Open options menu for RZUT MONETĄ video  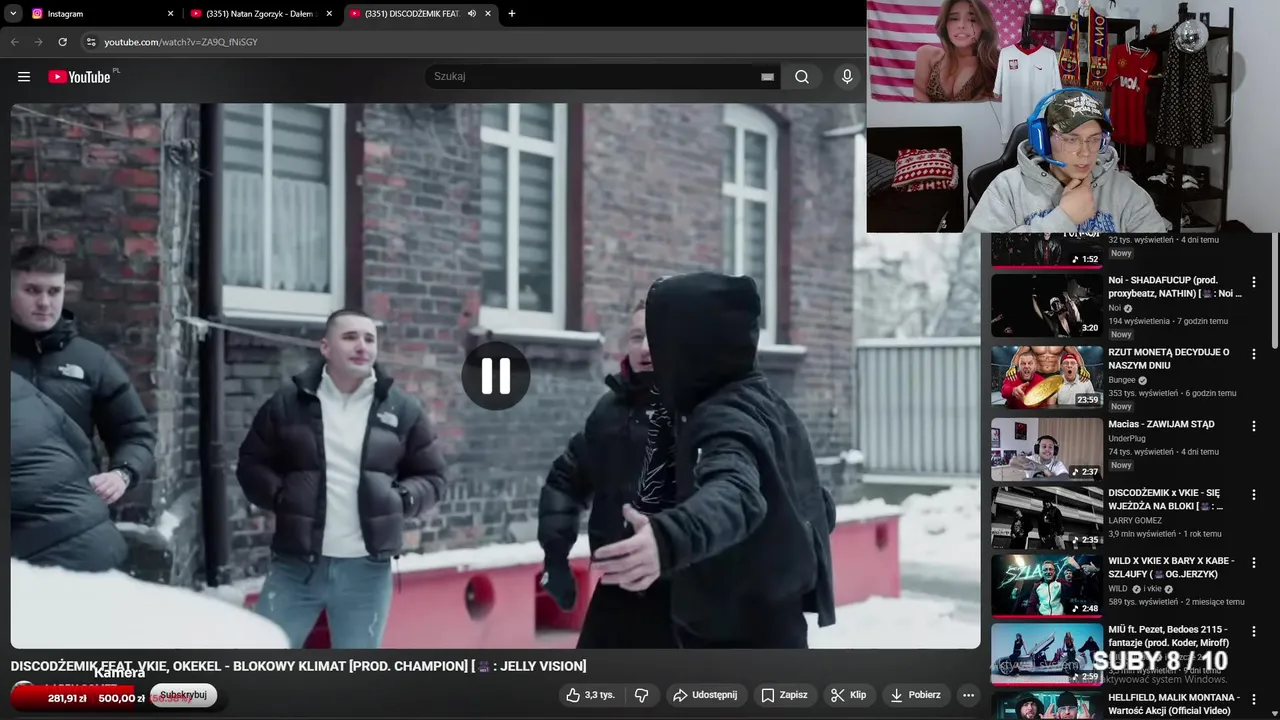1253,354
